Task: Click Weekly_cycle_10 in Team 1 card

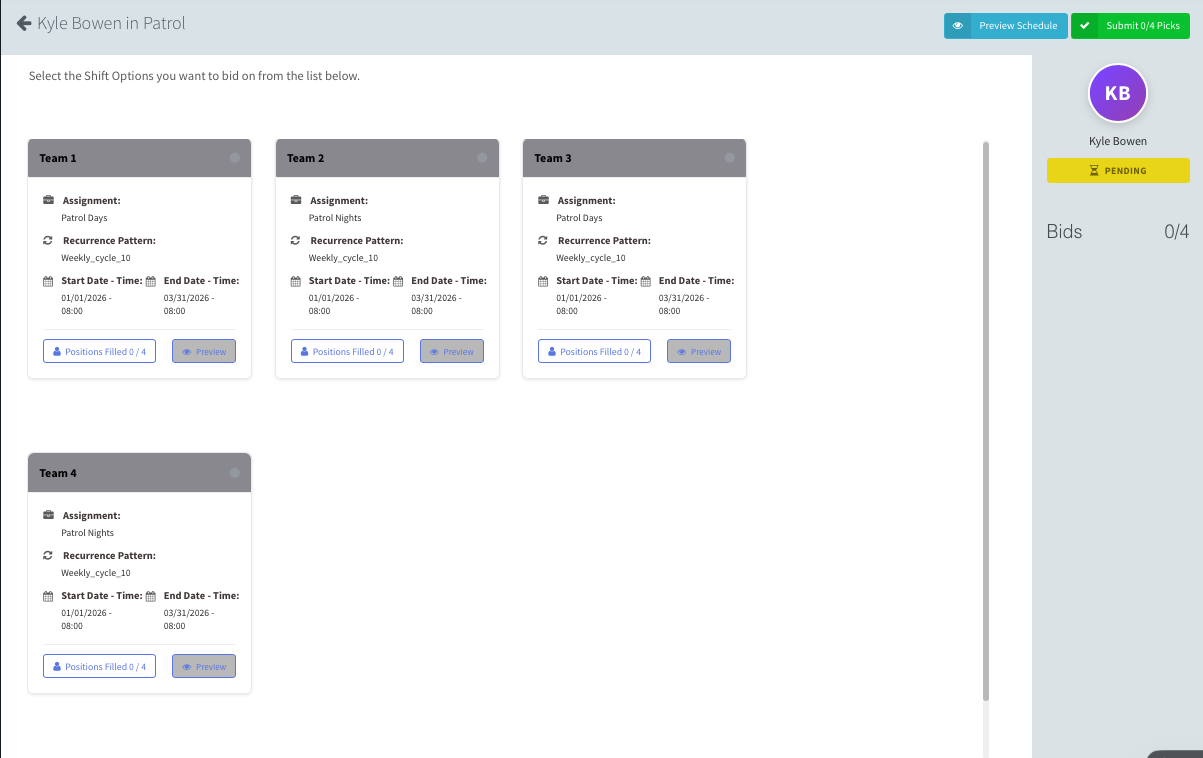Action: 96,258
